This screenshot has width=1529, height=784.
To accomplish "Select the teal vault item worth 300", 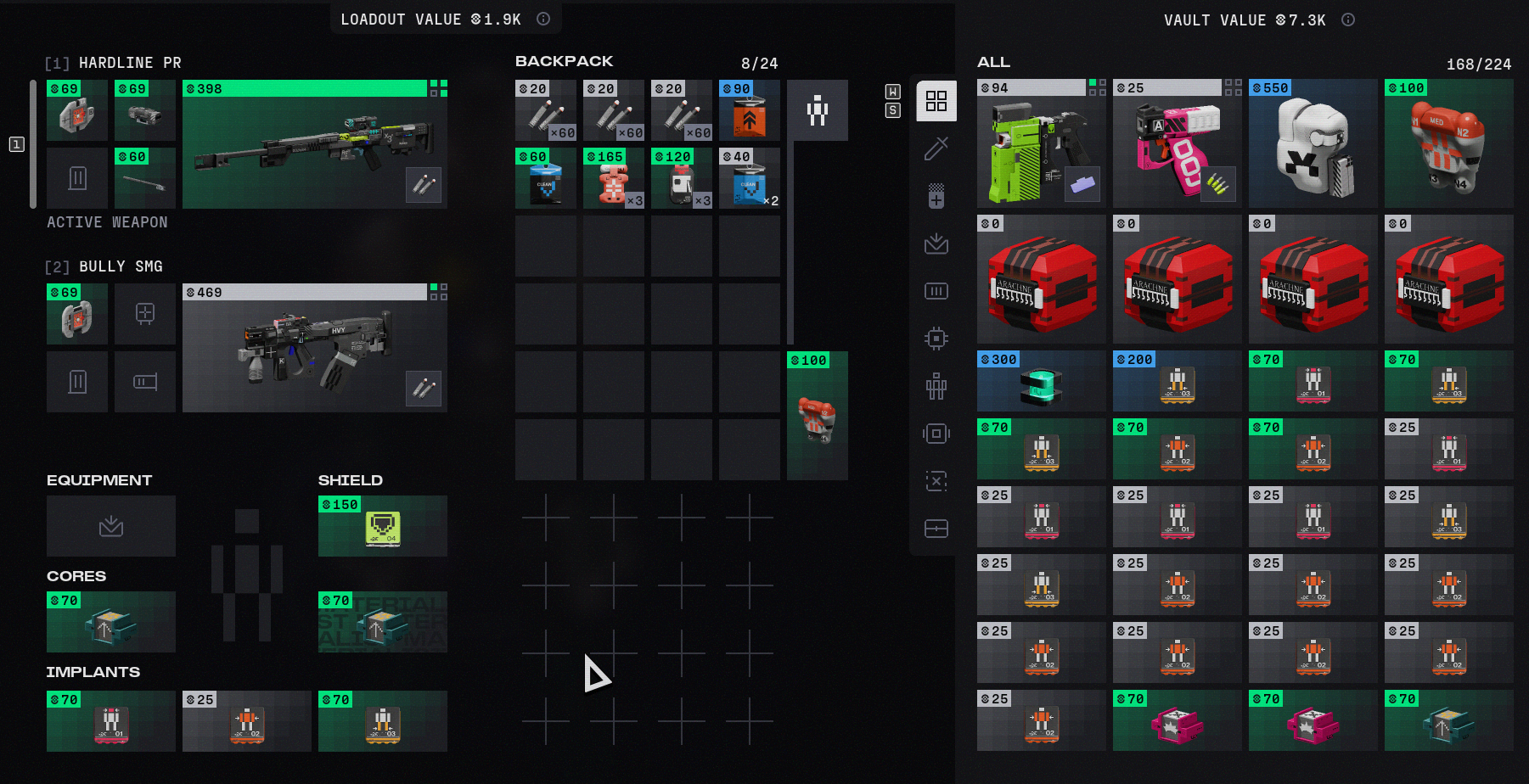I will (x=1042, y=381).
